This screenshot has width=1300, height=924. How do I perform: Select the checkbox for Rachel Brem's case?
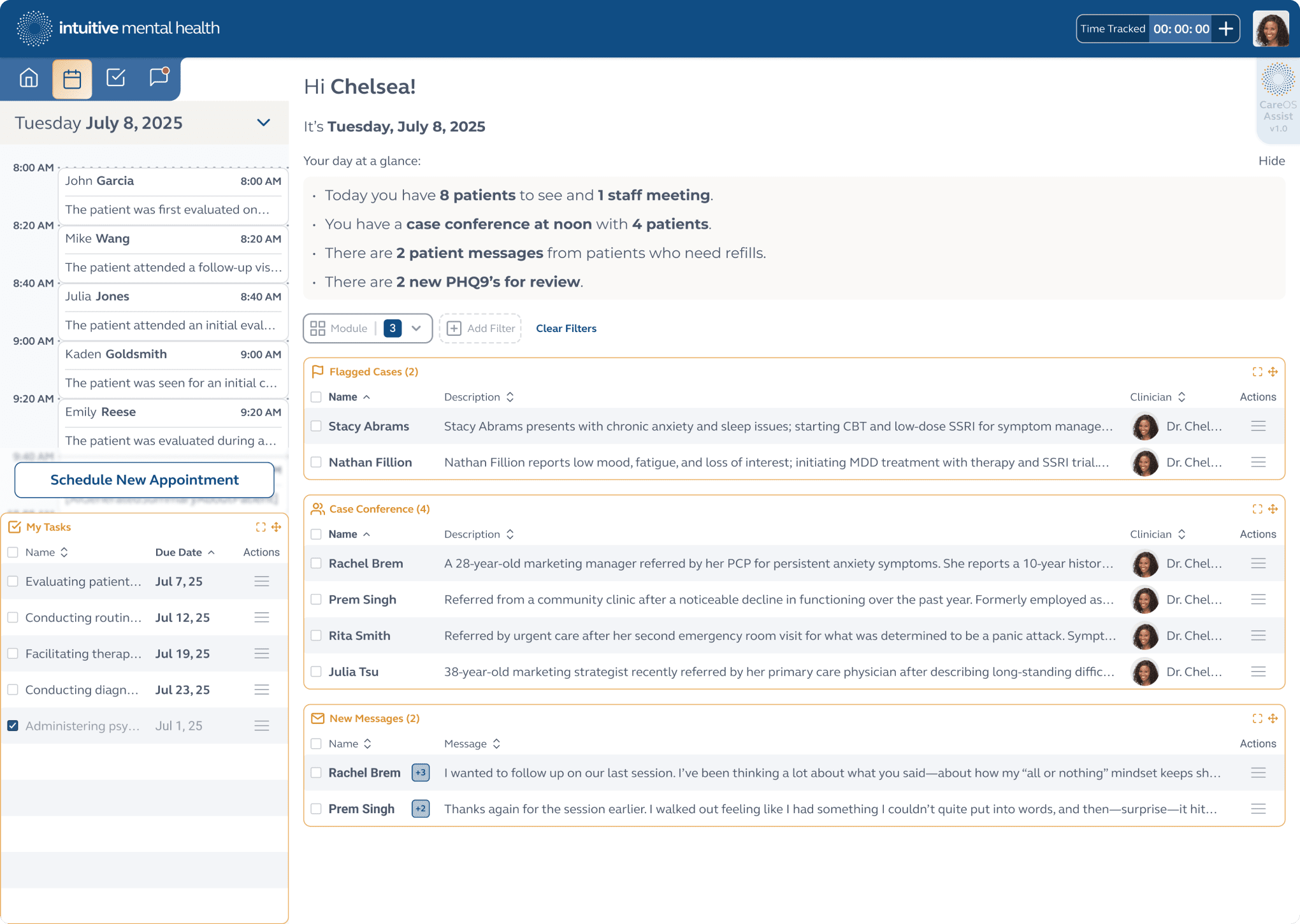coord(317,563)
